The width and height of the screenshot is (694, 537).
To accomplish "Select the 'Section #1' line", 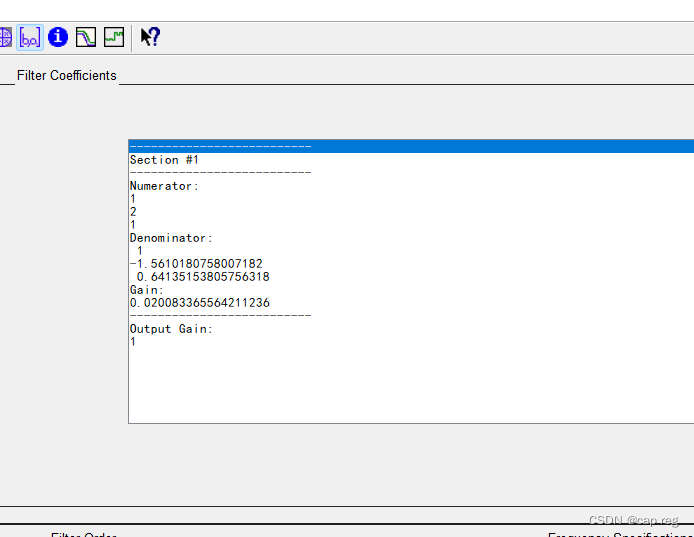I will click(164, 160).
